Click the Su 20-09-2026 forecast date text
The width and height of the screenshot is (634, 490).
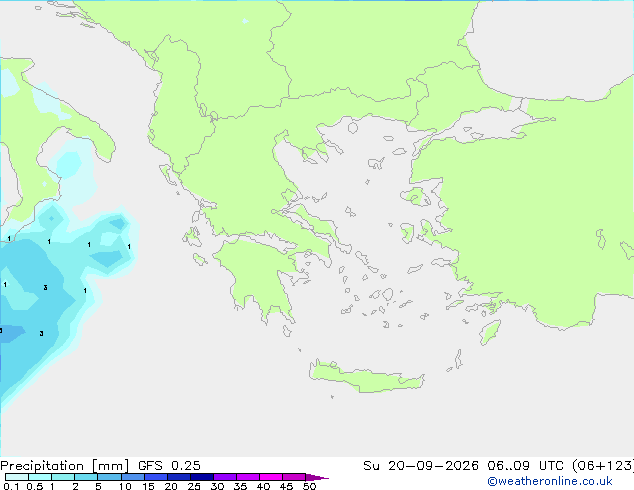coord(421,466)
